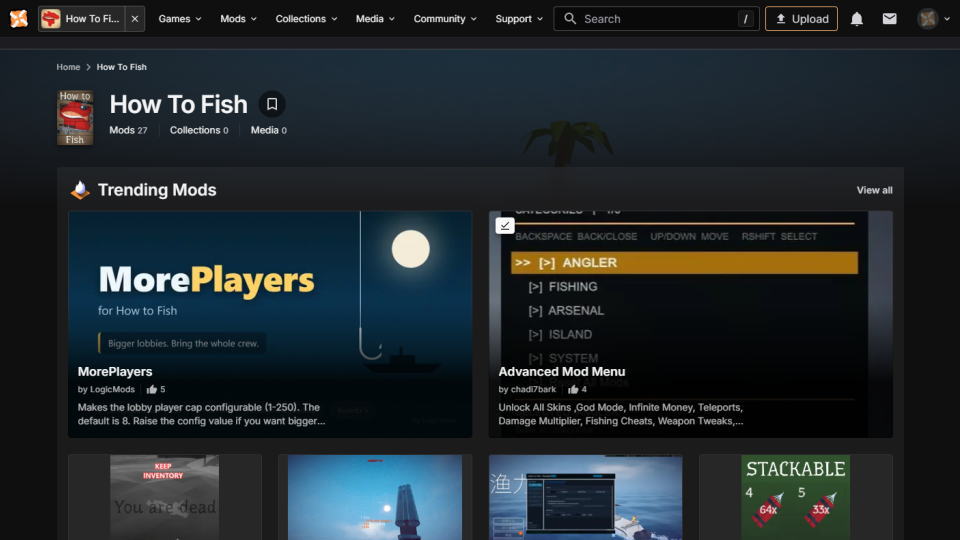This screenshot has height=540, width=960.
Task: Expand the Mods dropdown menu
Action: tap(238, 19)
